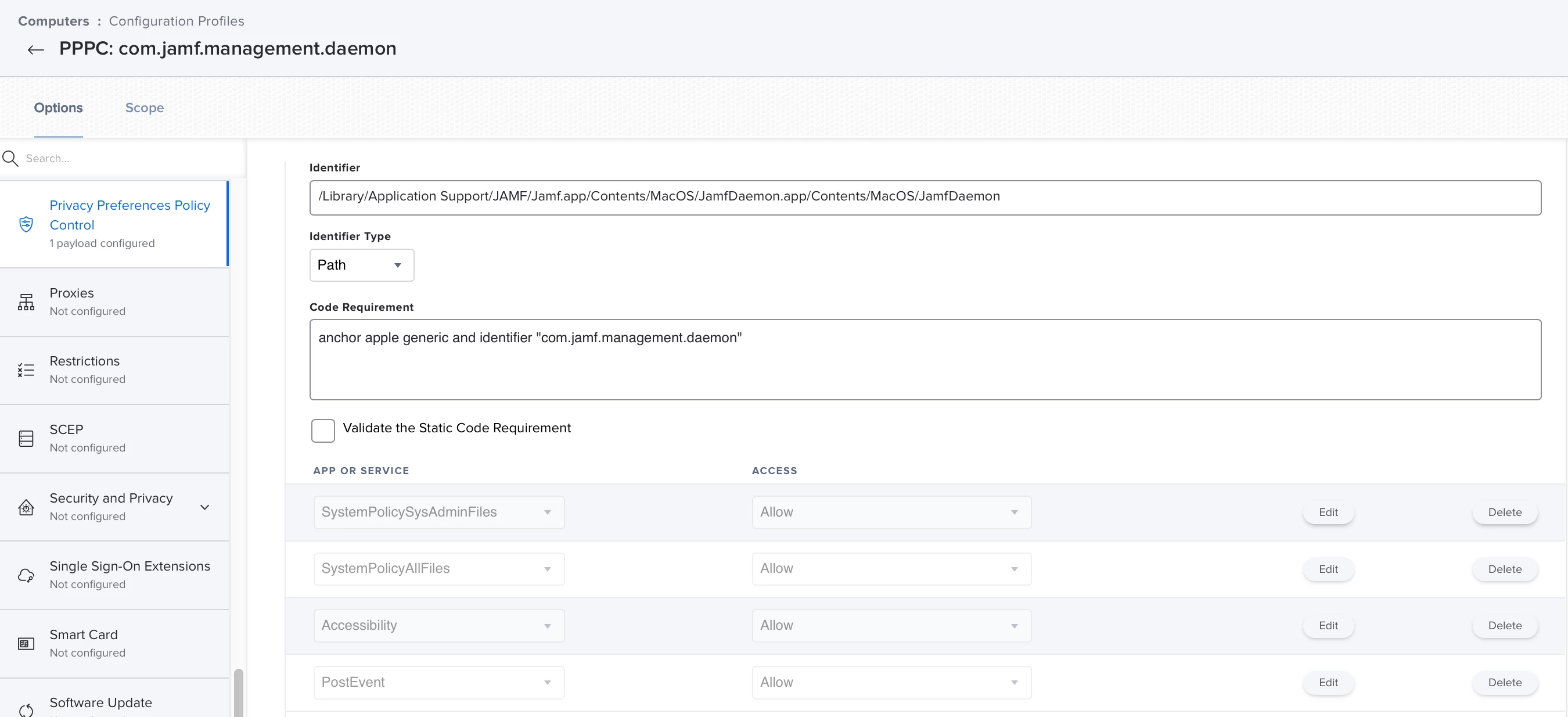Switch to the Scope tab
The height and width of the screenshot is (717, 1568).
point(144,108)
